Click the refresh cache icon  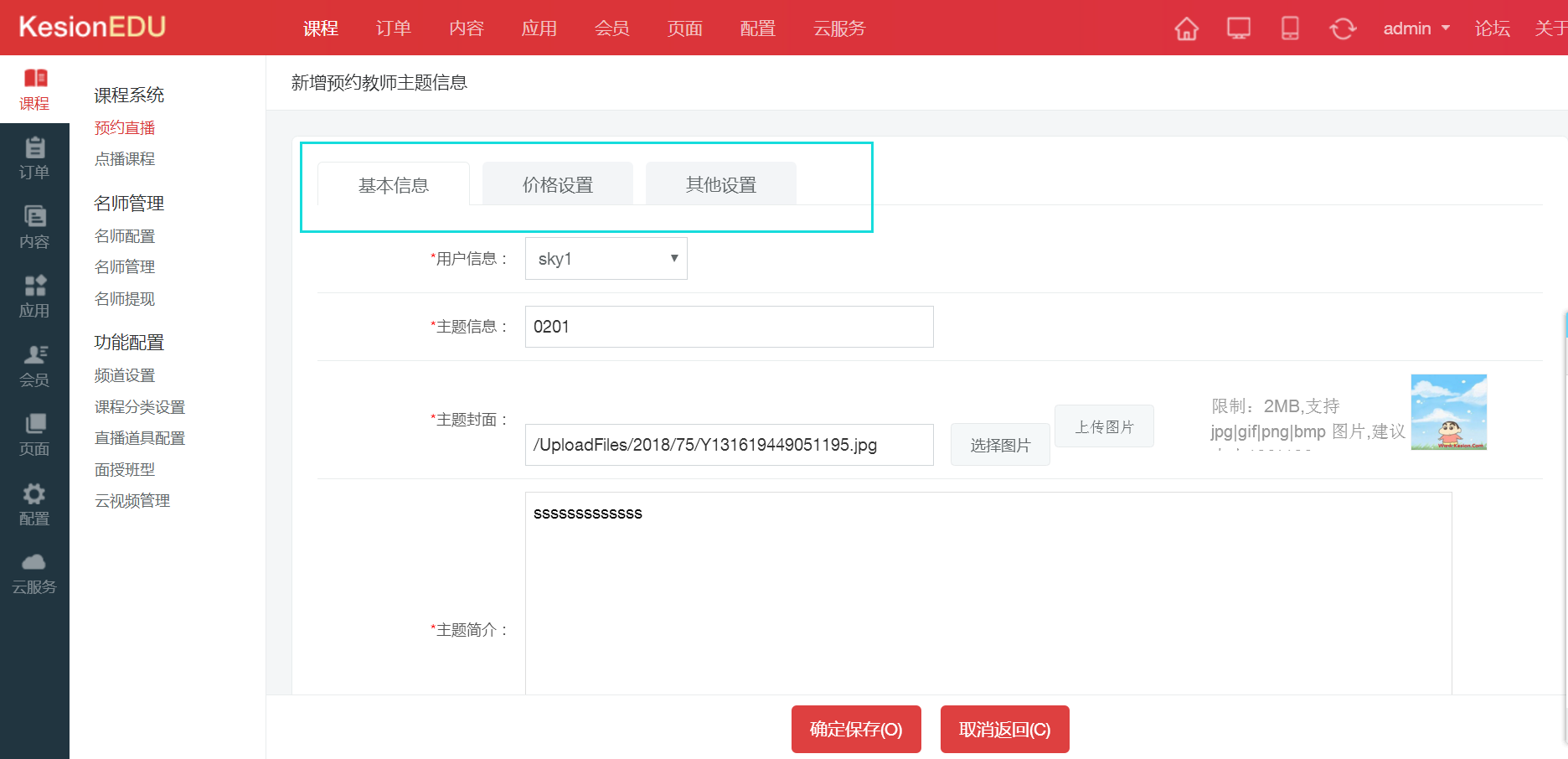(1342, 28)
